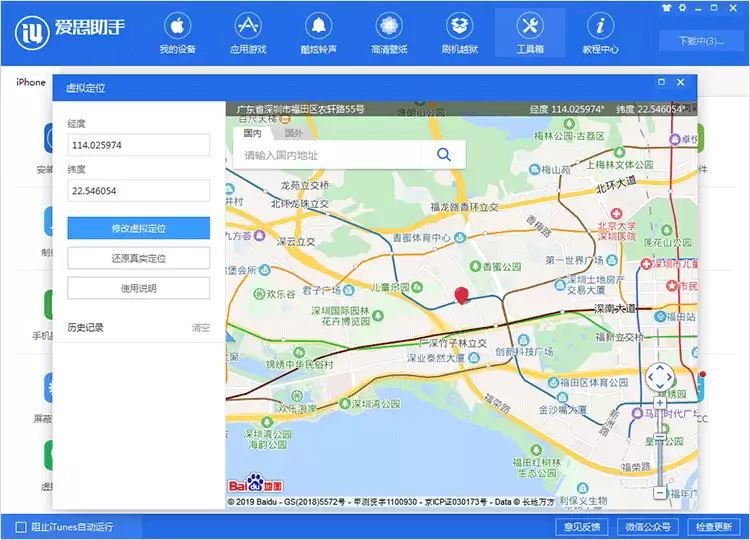
Task: Select 深业泰然大厦 marker on map
Action: (x=474, y=357)
